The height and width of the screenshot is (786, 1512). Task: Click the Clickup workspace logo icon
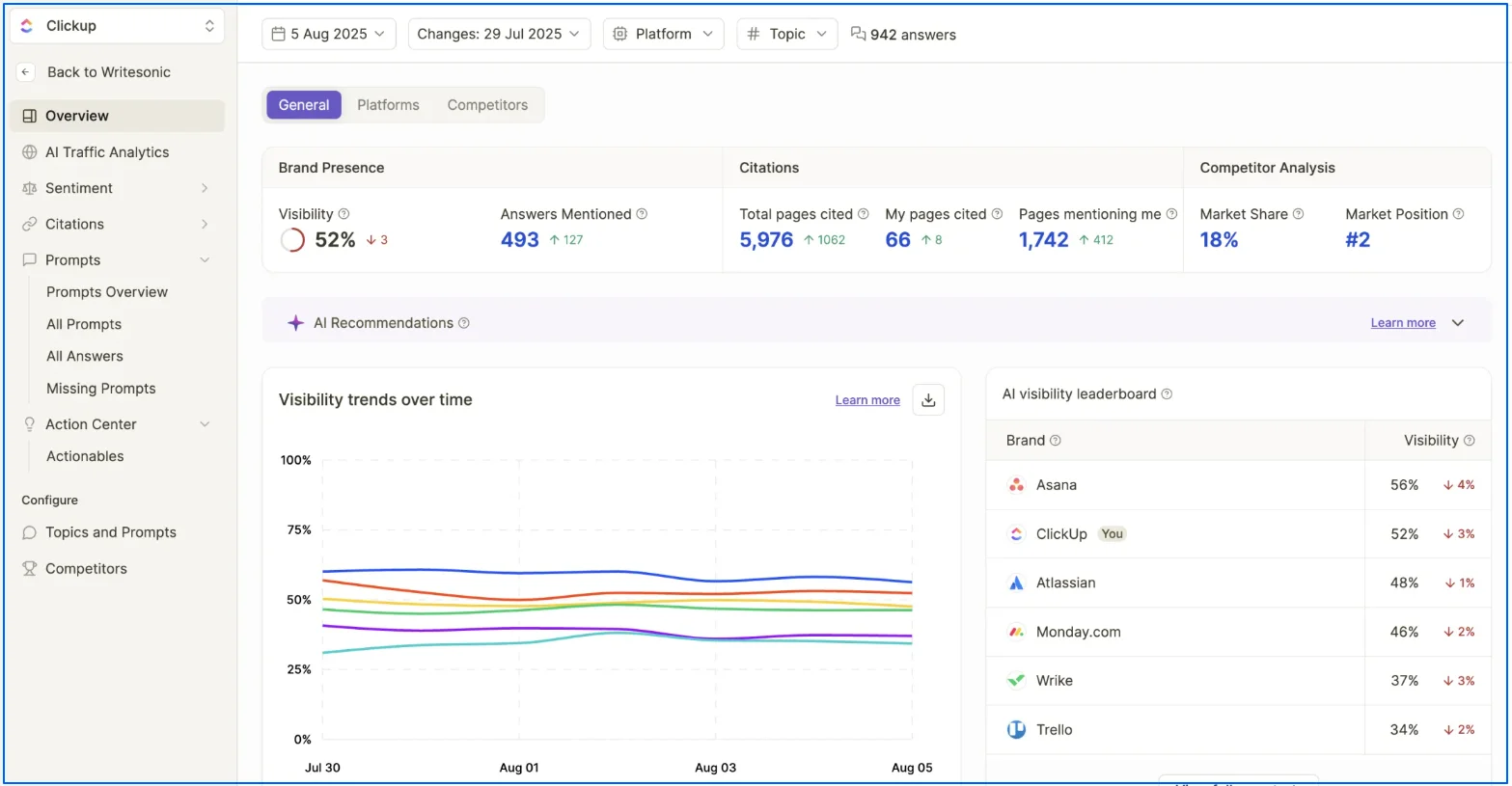pos(27,26)
